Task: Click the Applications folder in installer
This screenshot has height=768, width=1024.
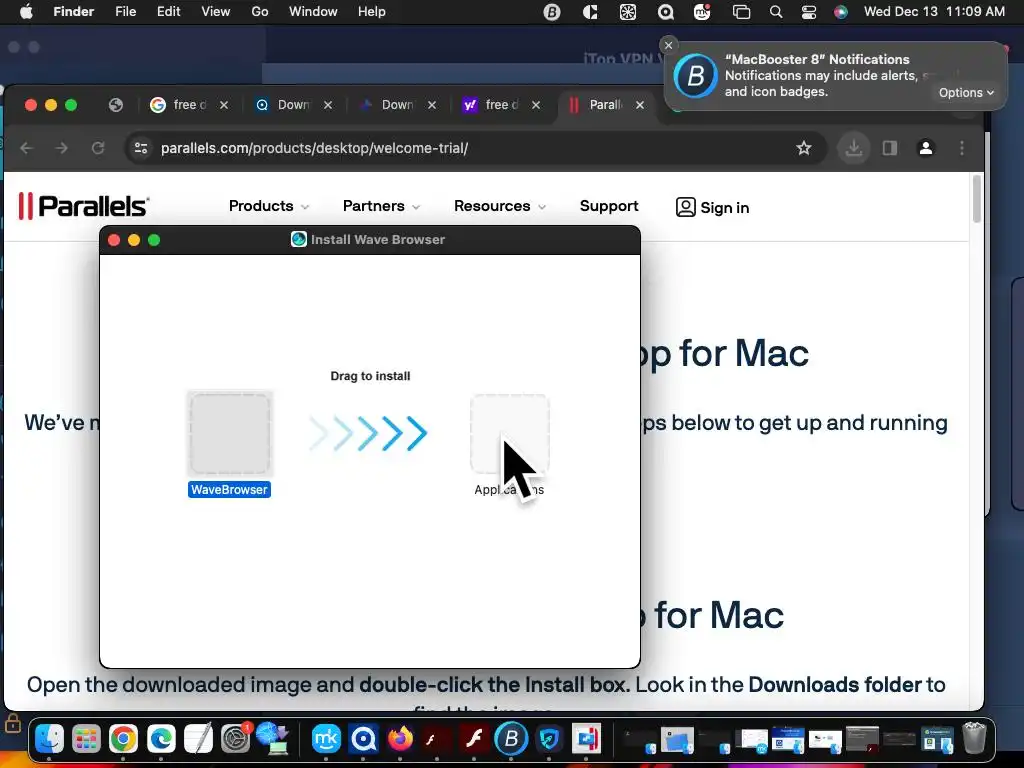Action: point(509,434)
